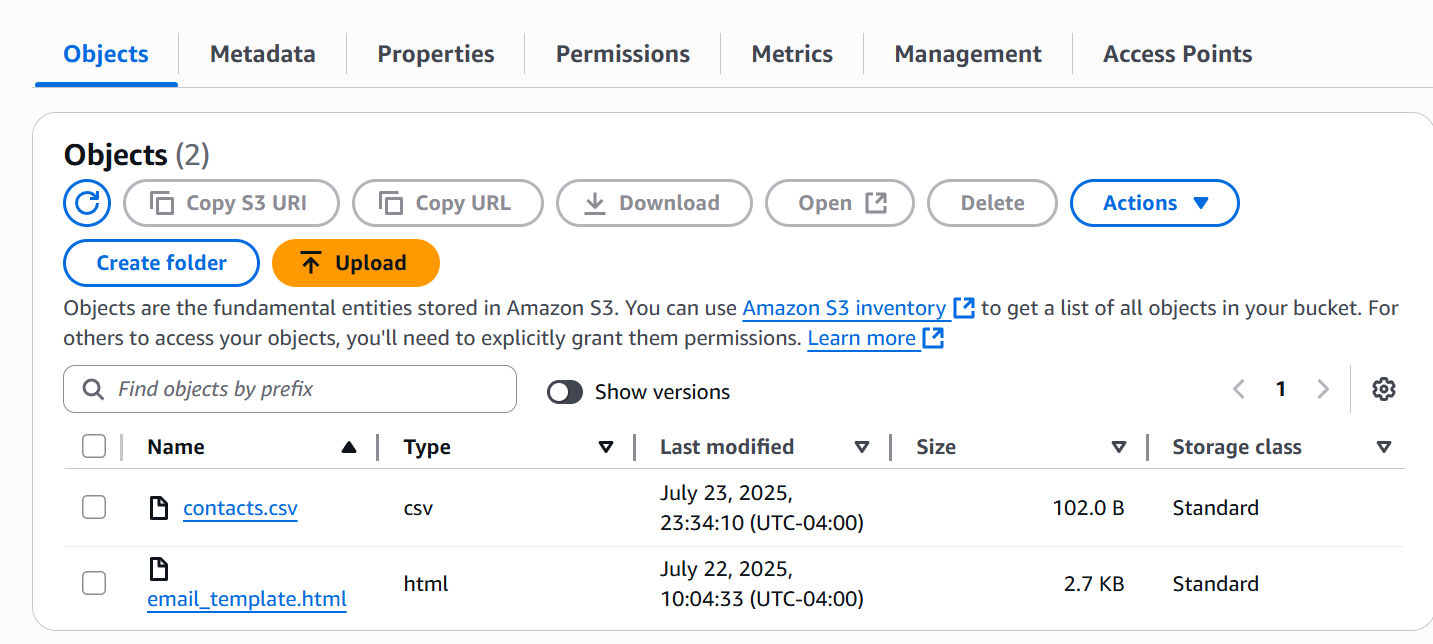This screenshot has width=1433, height=644.
Task: Click the email_template.html file icon
Action: coord(158,570)
